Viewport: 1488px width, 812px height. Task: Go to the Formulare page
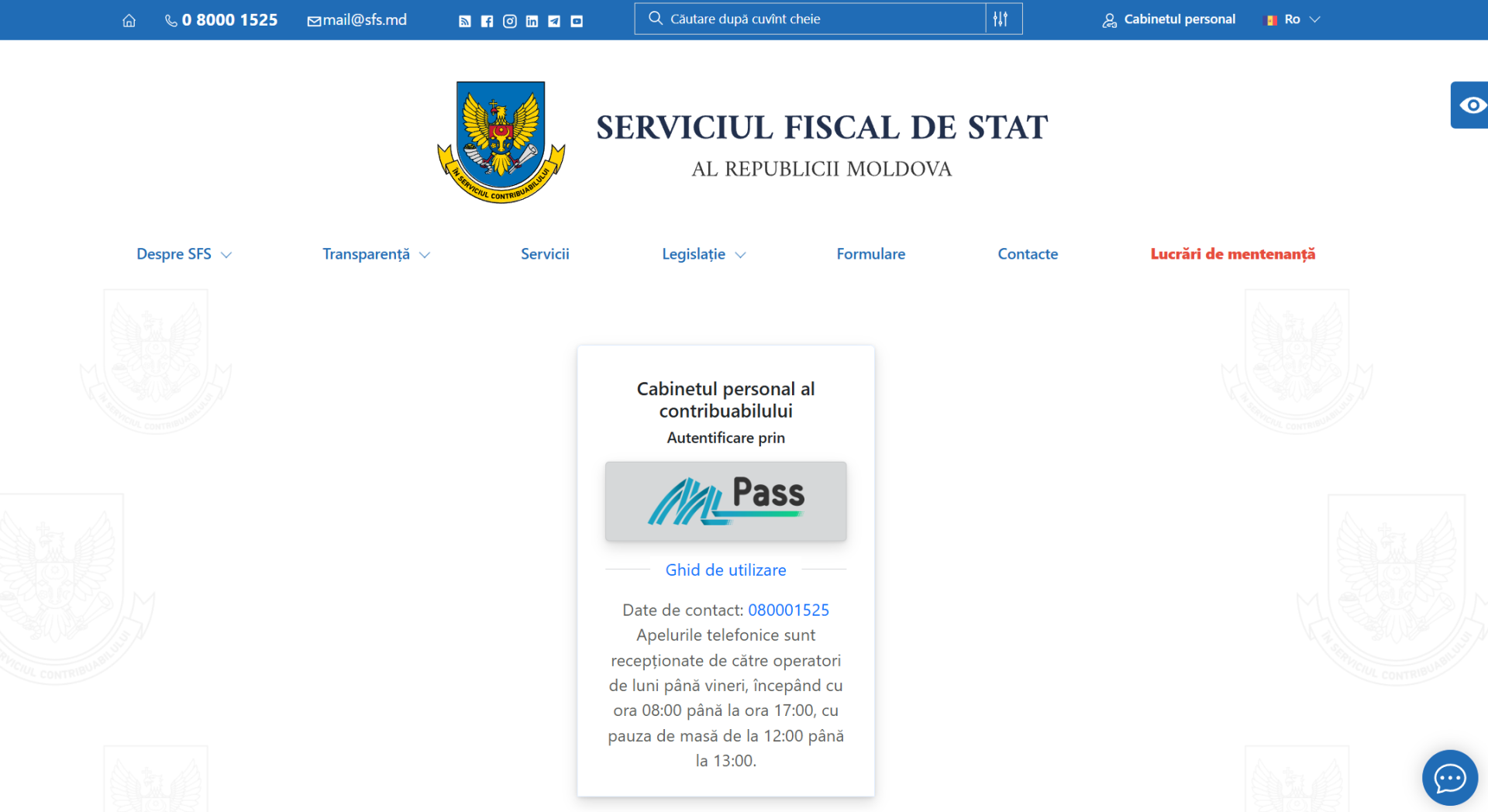[x=870, y=254]
